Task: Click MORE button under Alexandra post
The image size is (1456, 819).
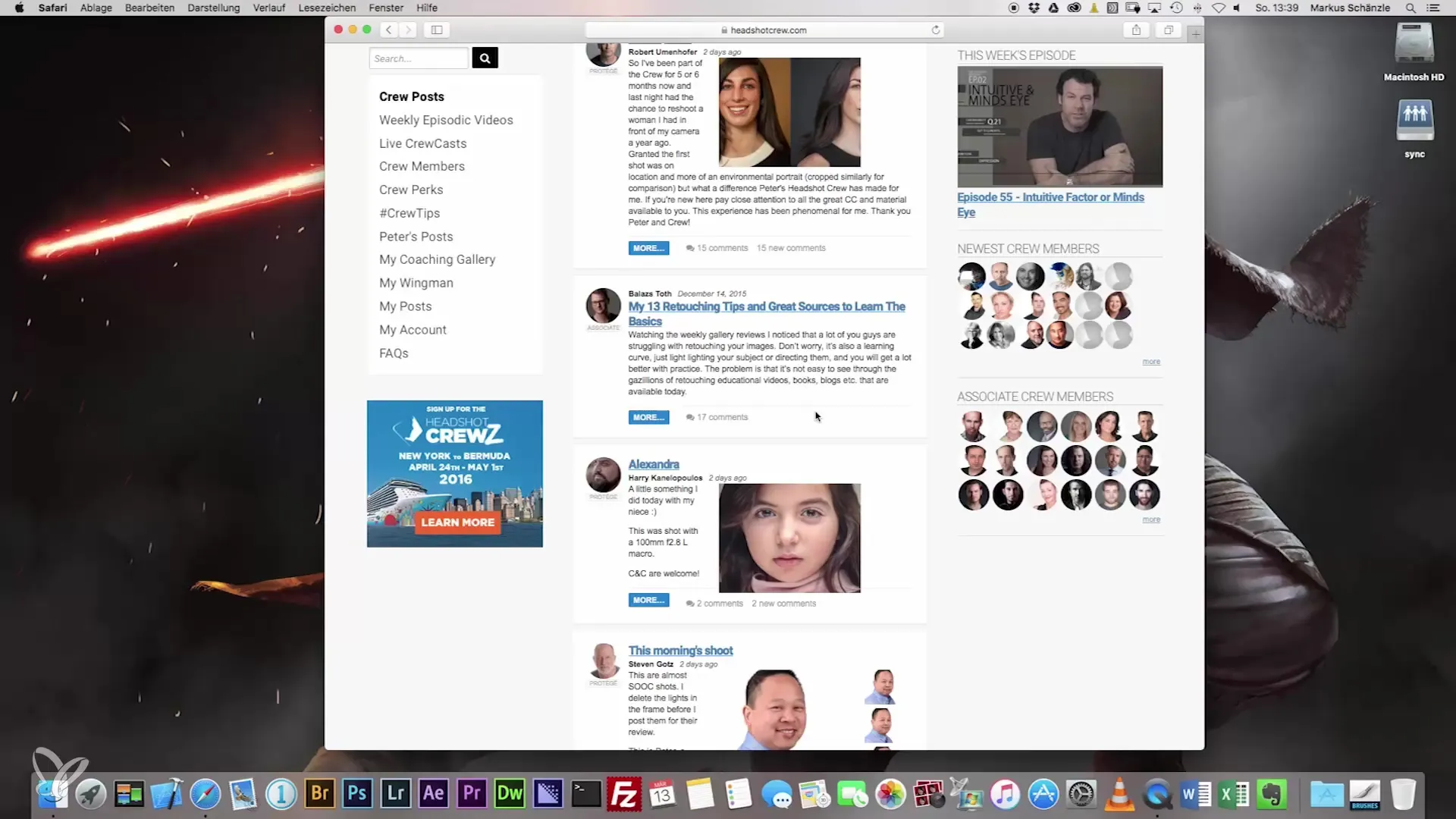Action: pos(648,600)
